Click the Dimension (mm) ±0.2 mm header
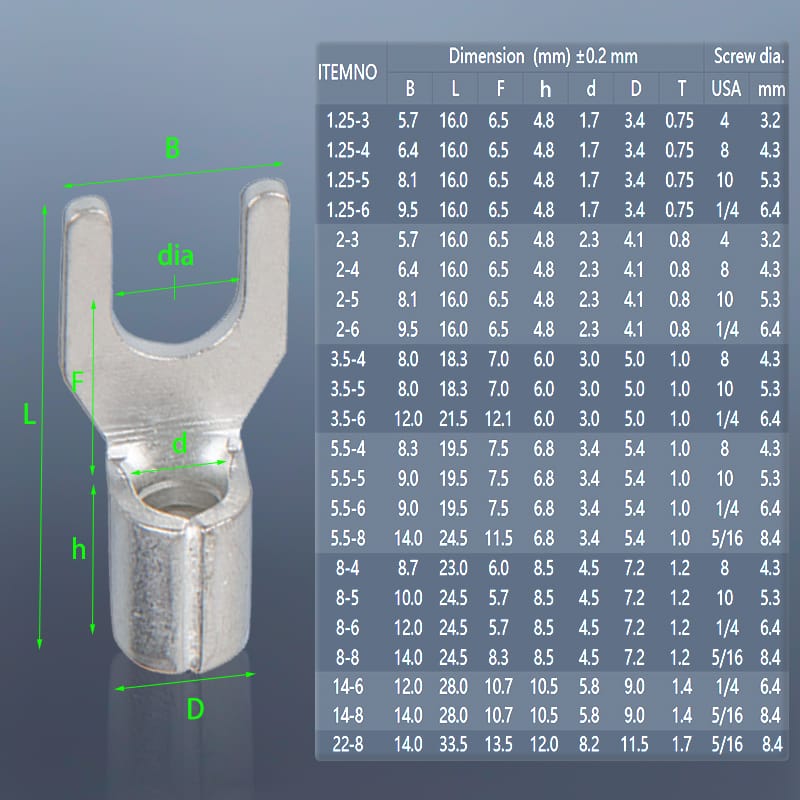 pos(543,56)
